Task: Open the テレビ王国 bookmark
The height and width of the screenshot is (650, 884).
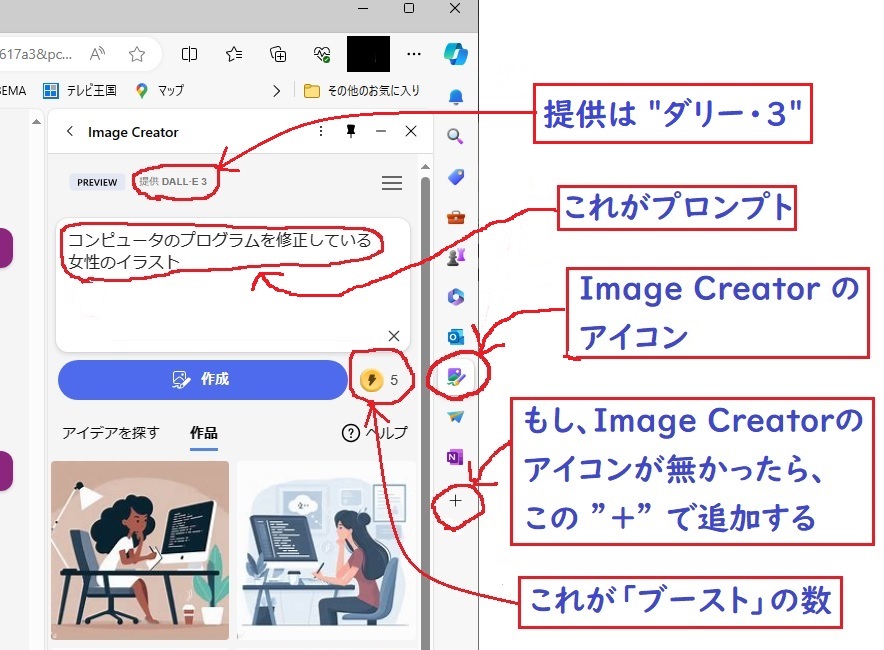Action: pyautogui.click(x=79, y=90)
